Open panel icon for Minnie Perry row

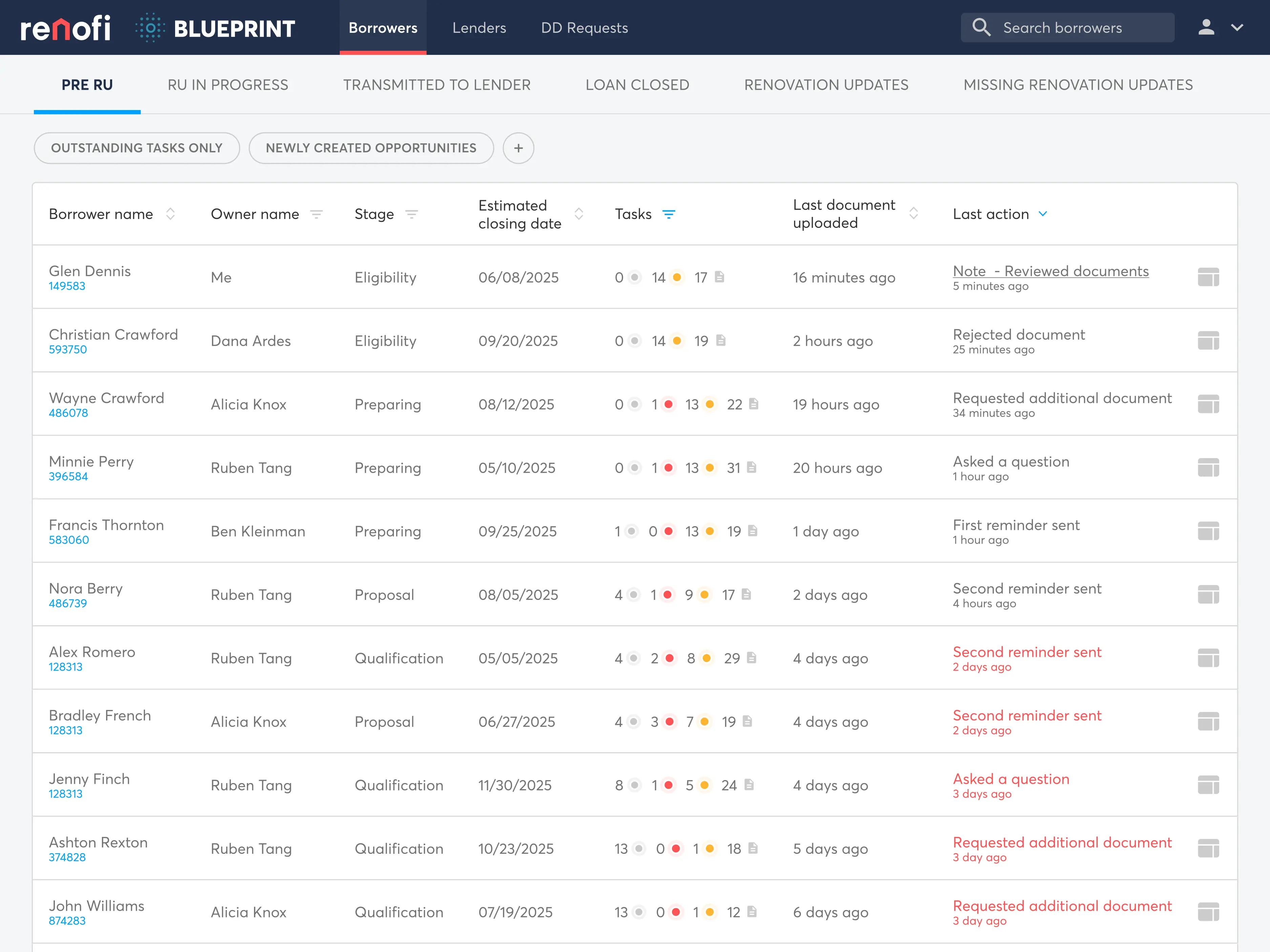1208,468
